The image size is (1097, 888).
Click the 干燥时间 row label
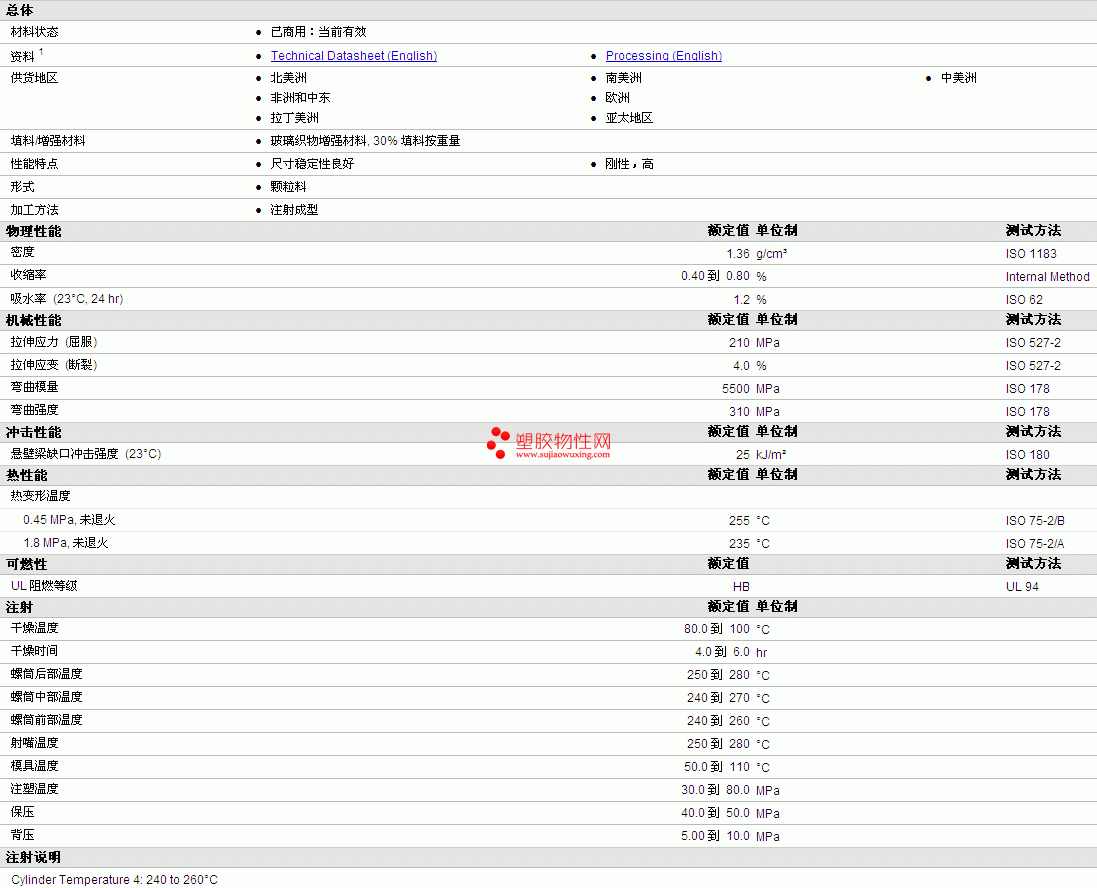click(x=34, y=651)
